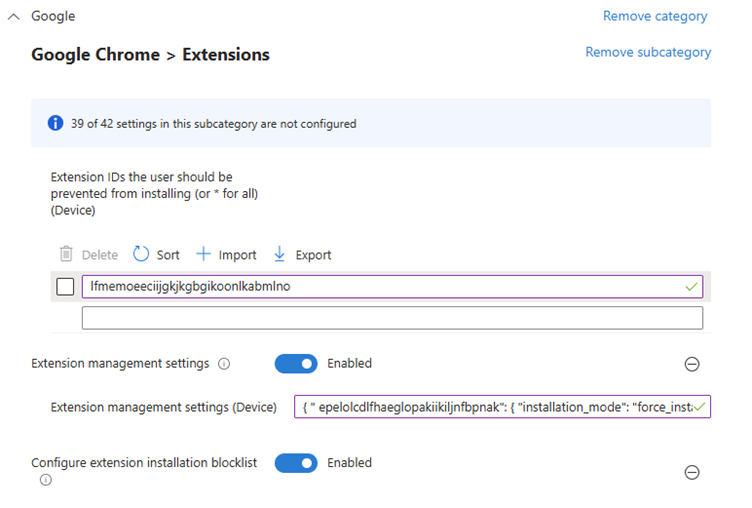Click the Extension management settings (Device) JSON field
752x508 pixels.
[x=502, y=407]
